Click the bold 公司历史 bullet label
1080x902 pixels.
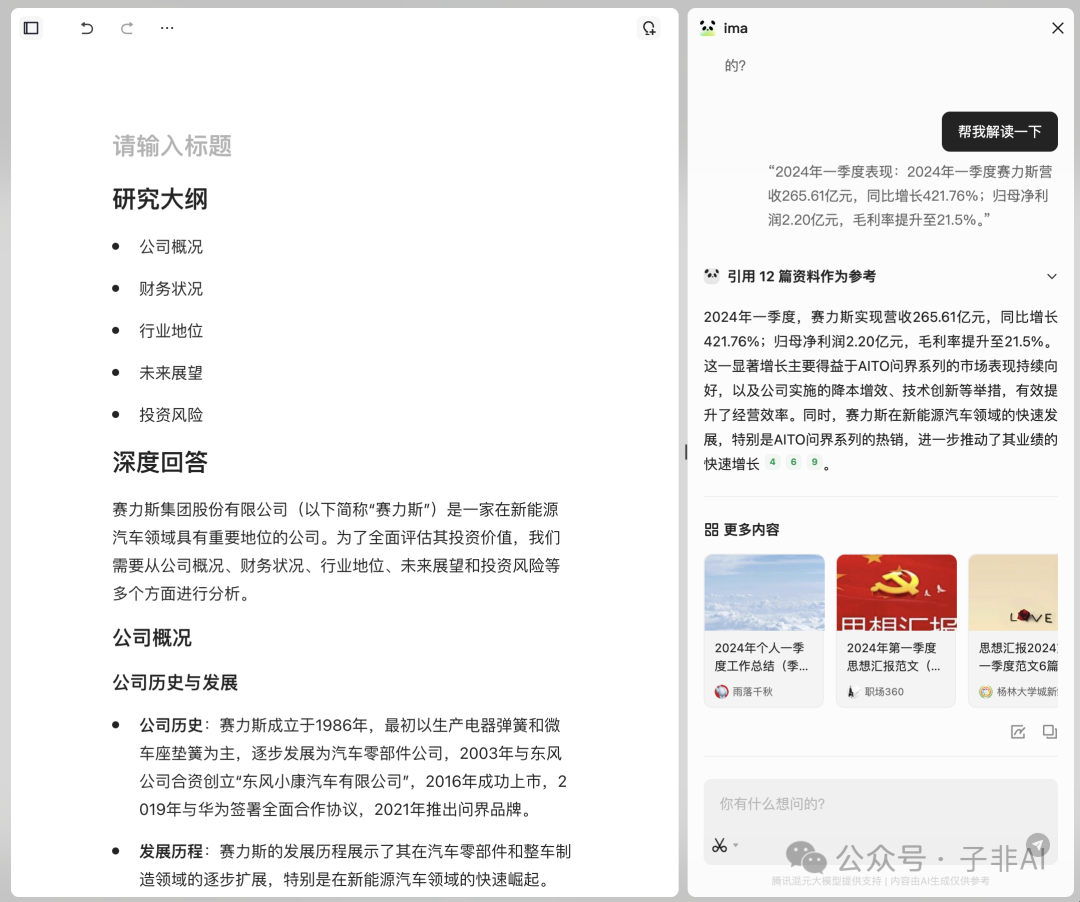tap(171, 725)
